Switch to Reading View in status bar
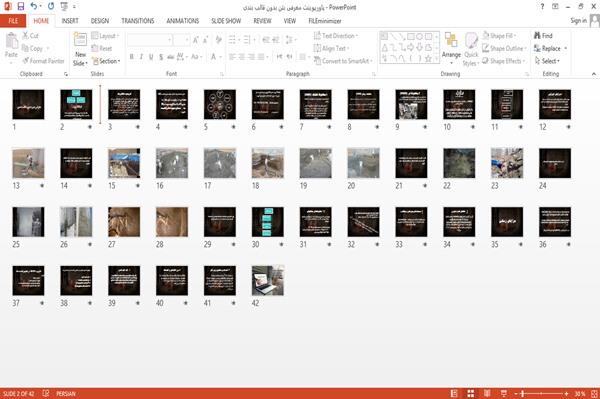 tap(487, 393)
